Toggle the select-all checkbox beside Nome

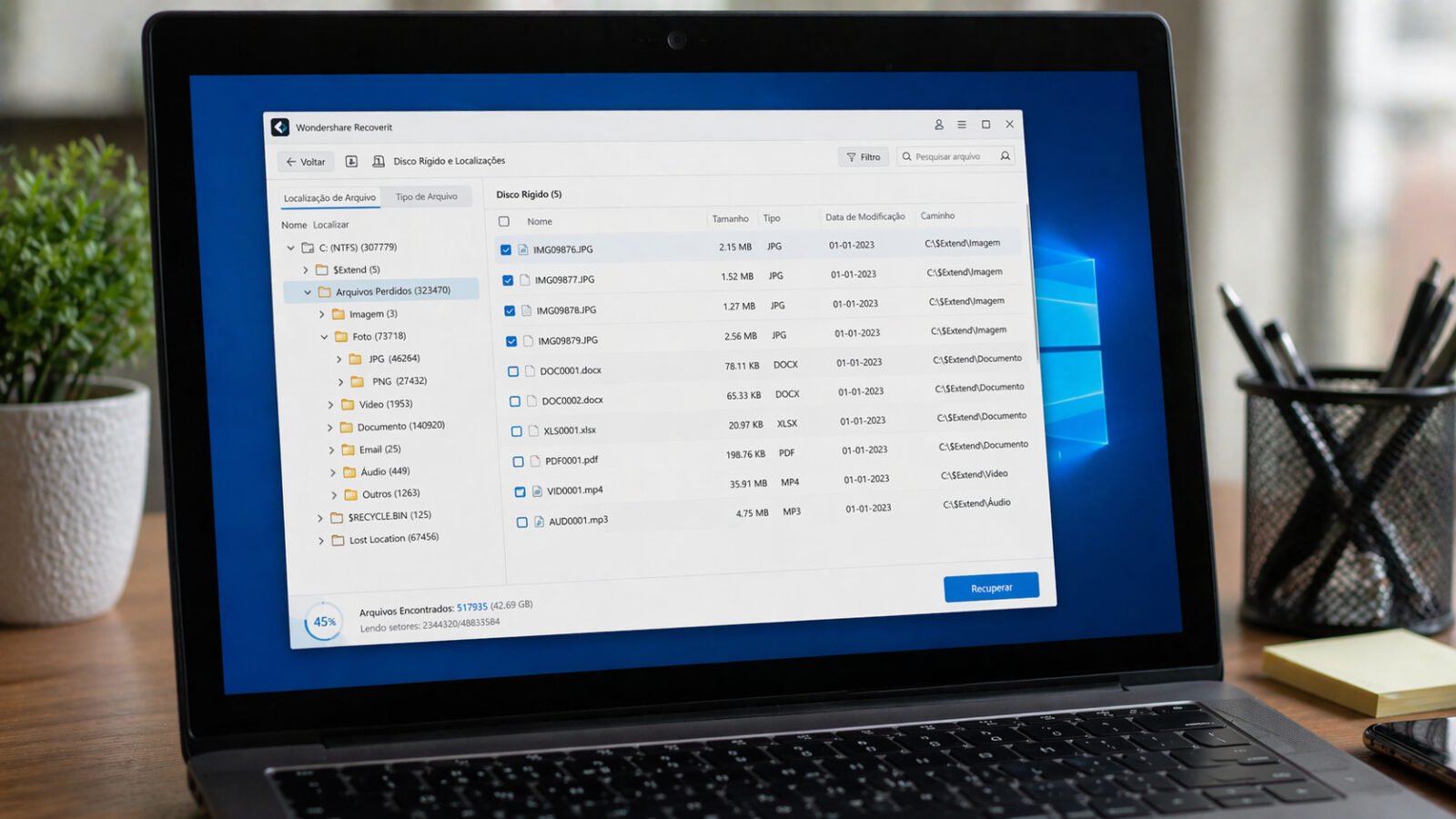coord(504,221)
